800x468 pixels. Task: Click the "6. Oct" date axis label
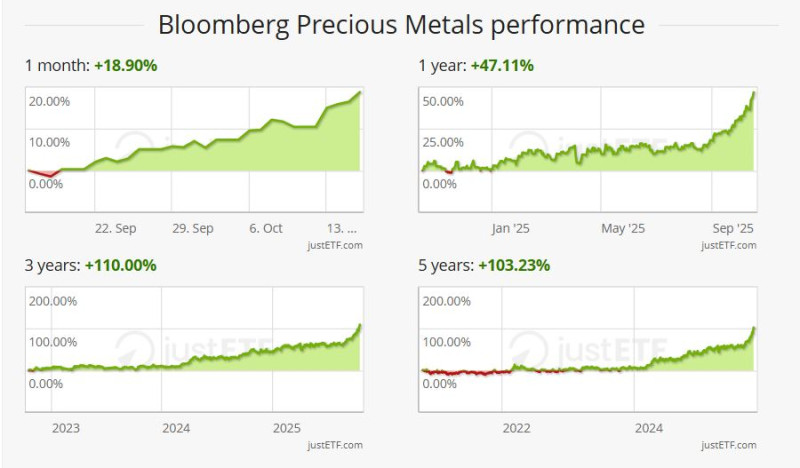click(x=266, y=228)
